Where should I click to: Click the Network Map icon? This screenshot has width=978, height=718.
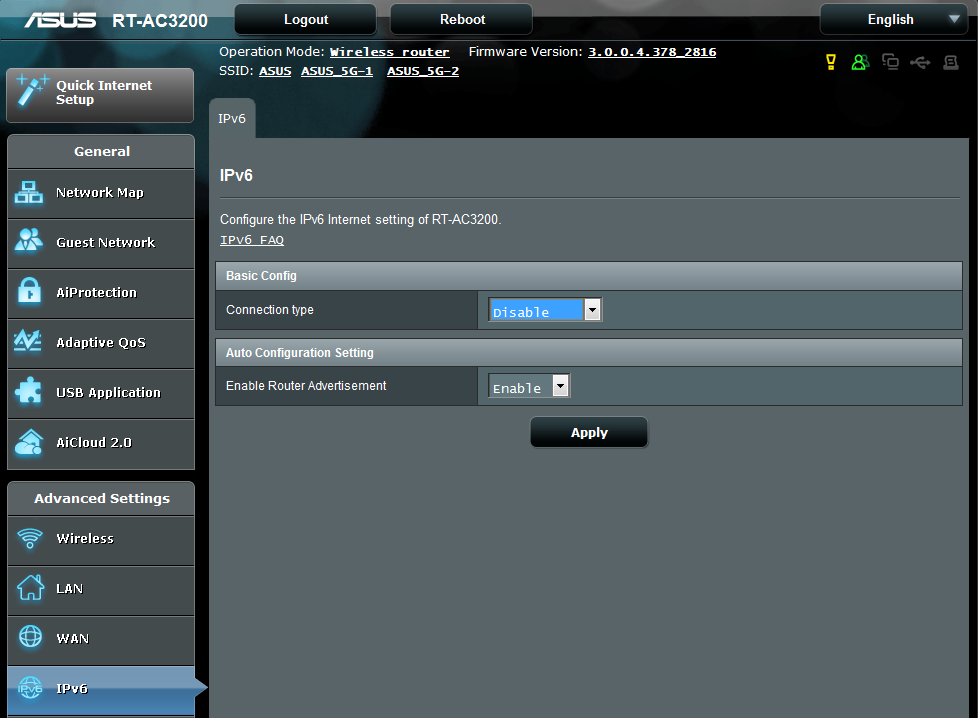click(x=29, y=192)
